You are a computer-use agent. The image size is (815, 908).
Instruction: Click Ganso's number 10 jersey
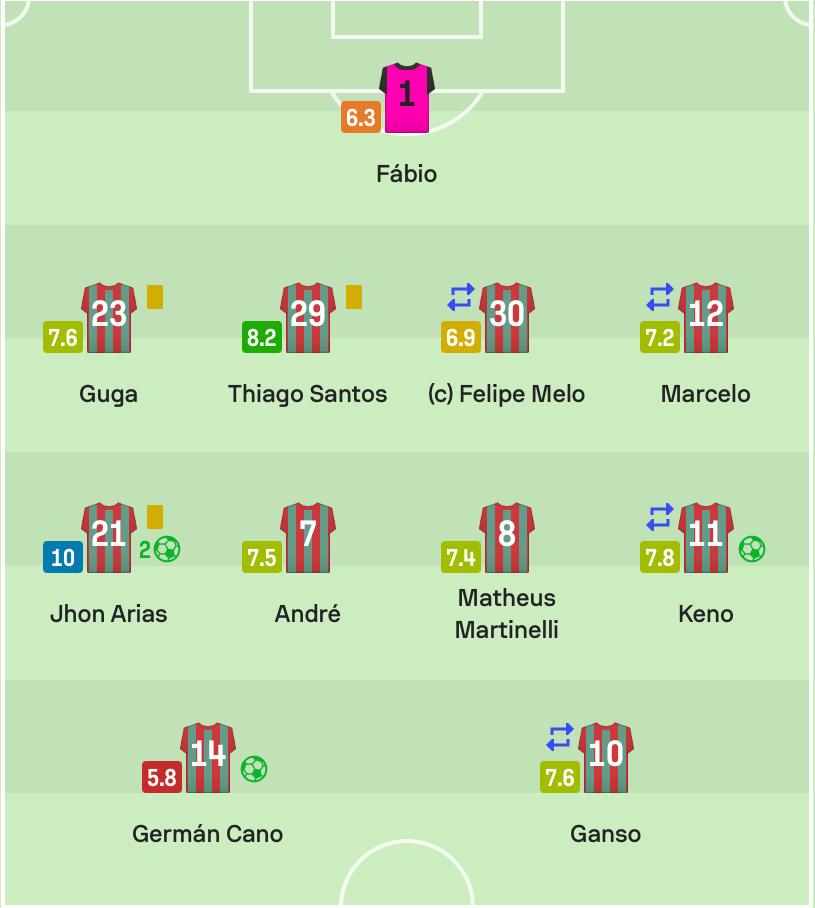pyautogui.click(x=606, y=757)
